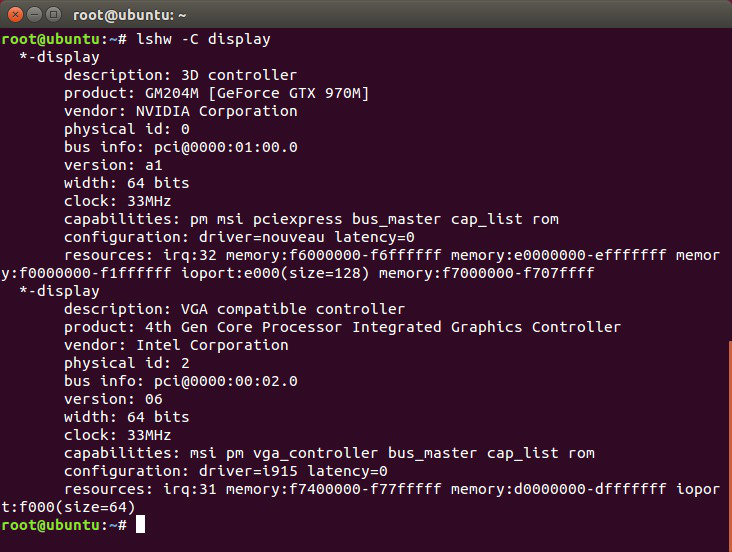Image resolution: width=732 pixels, height=552 pixels.
Task: Click the 4th Gen Core Processor product line
Action: (343, 327)
